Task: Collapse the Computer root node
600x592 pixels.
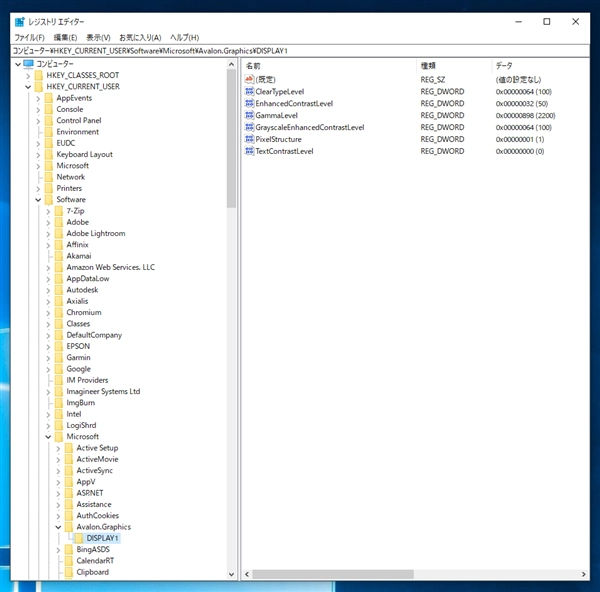Action: (x=18, y=64)
